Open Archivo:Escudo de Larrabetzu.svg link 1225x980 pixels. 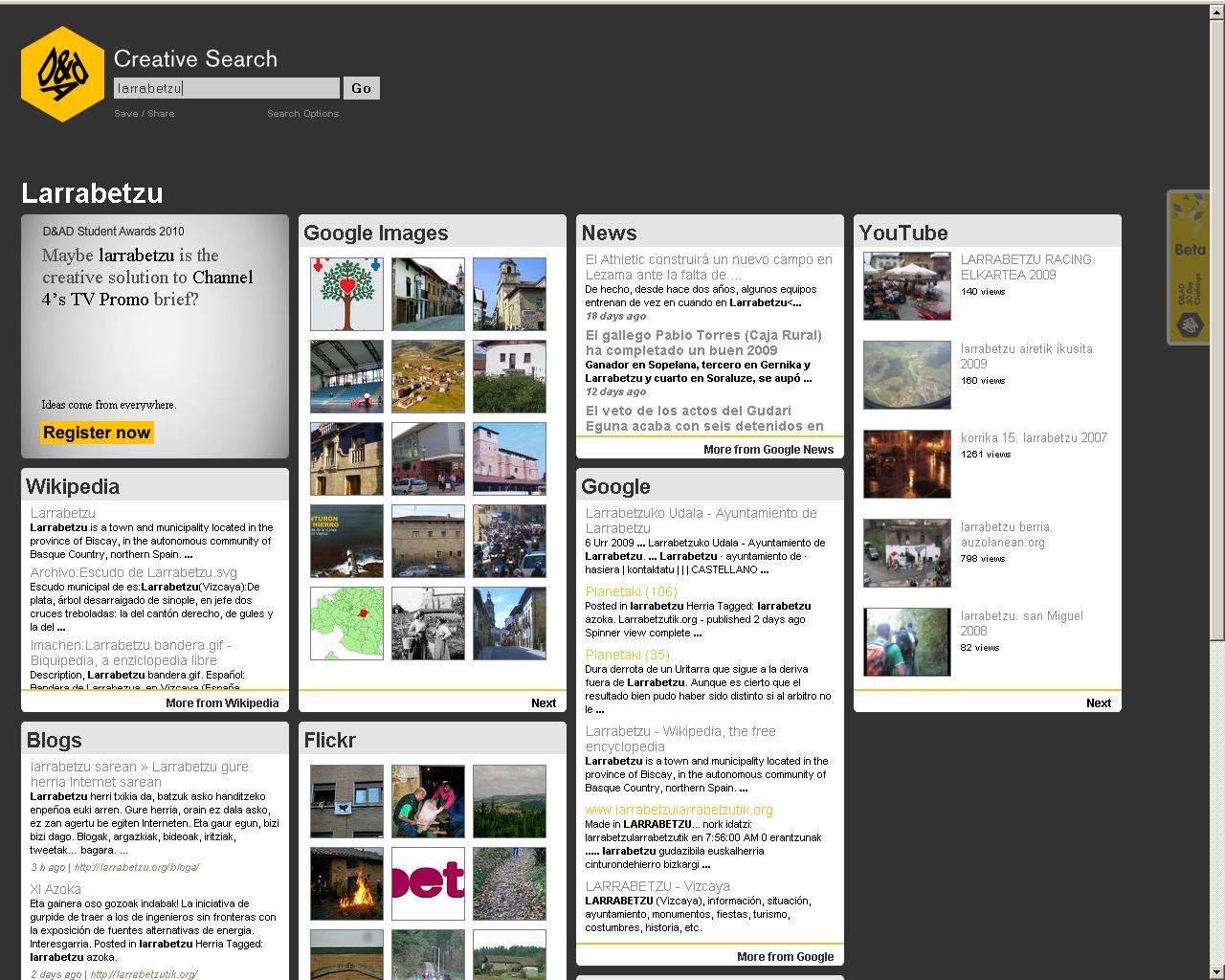(x=133, y=572)
